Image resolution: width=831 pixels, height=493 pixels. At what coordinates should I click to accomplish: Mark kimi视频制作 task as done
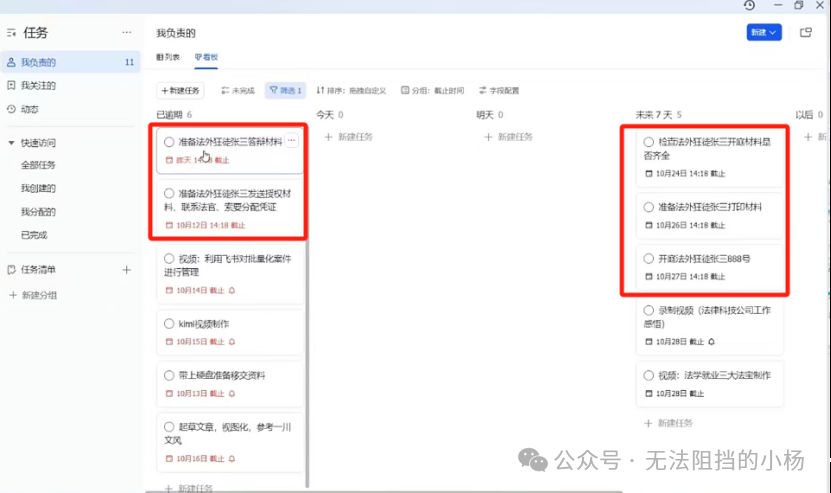point(169,324)
